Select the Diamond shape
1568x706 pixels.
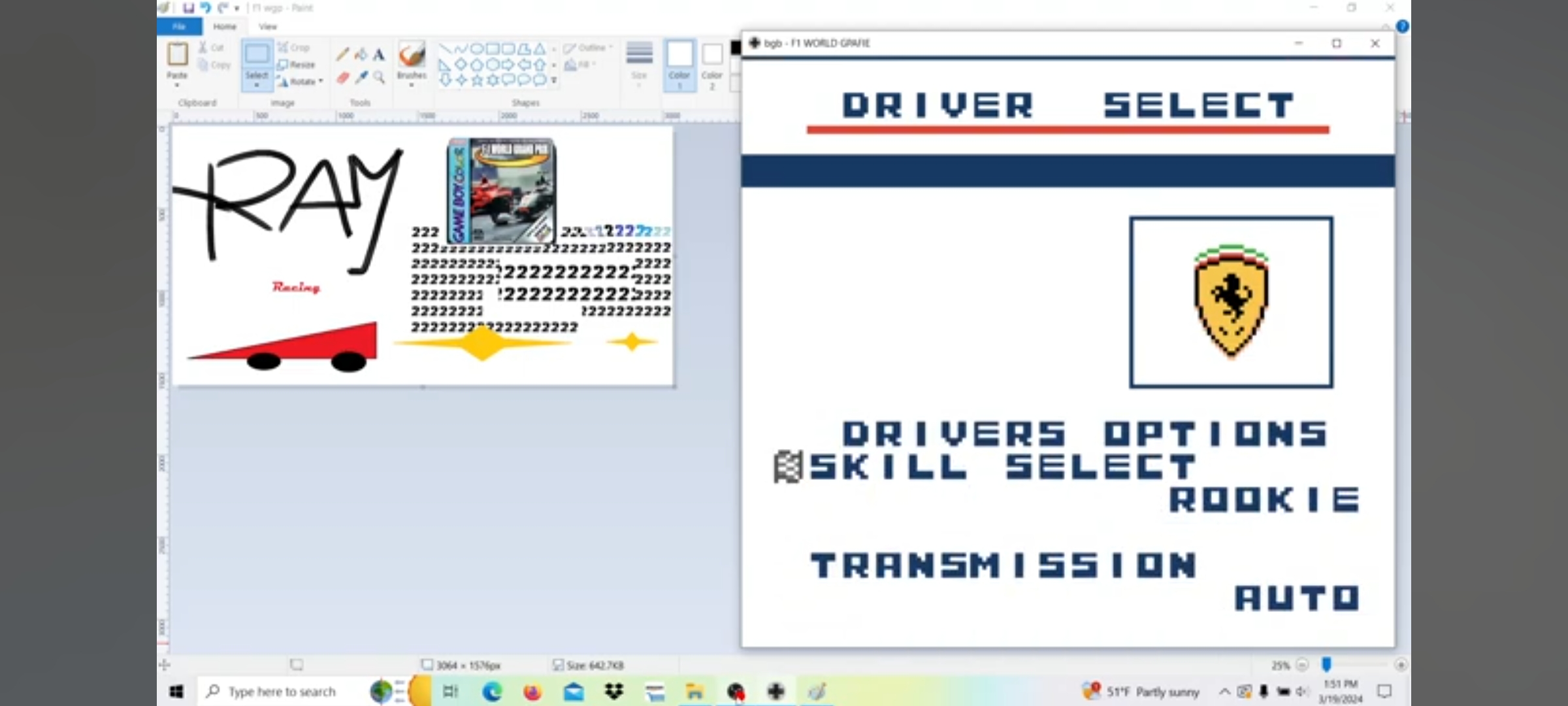coord(461,65)
